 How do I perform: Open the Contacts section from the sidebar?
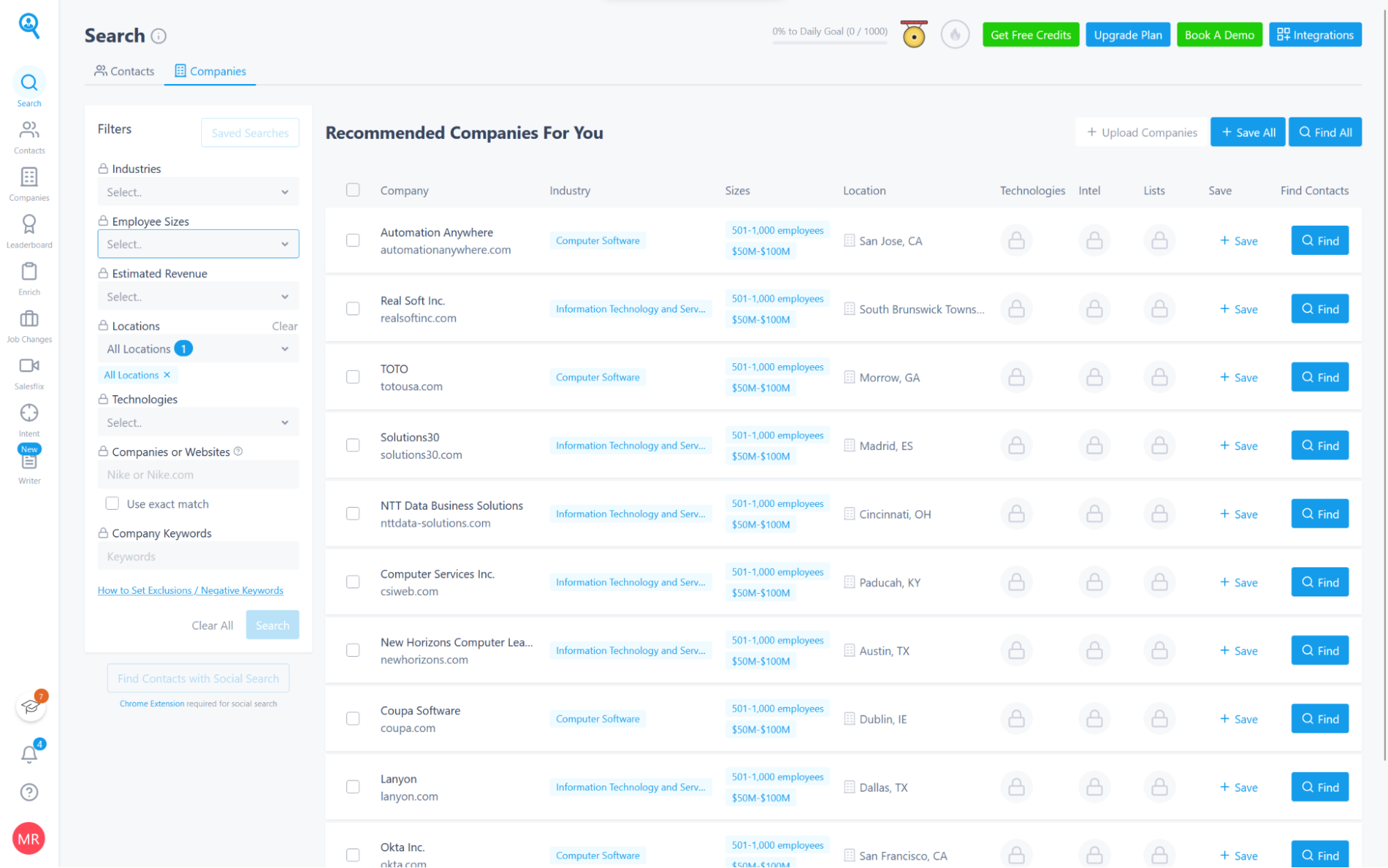pyautogui.click(x=28, y=136)
